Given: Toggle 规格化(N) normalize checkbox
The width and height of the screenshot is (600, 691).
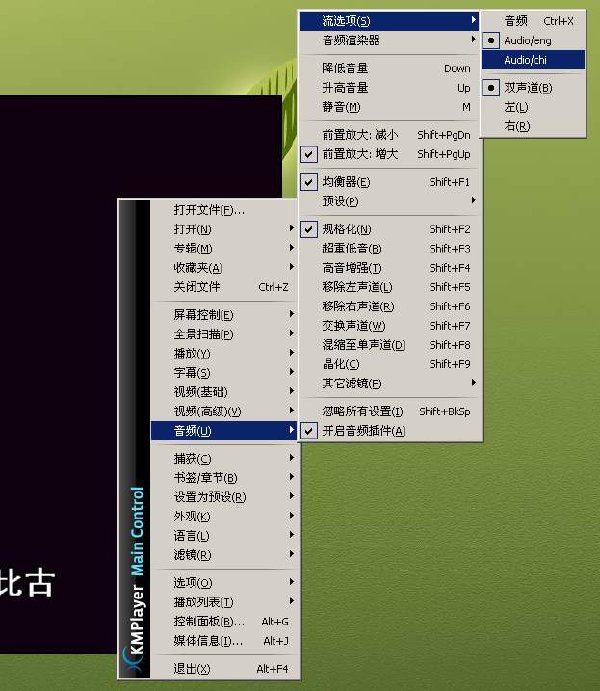Looking at the screenshot, I should coord(390,229).
